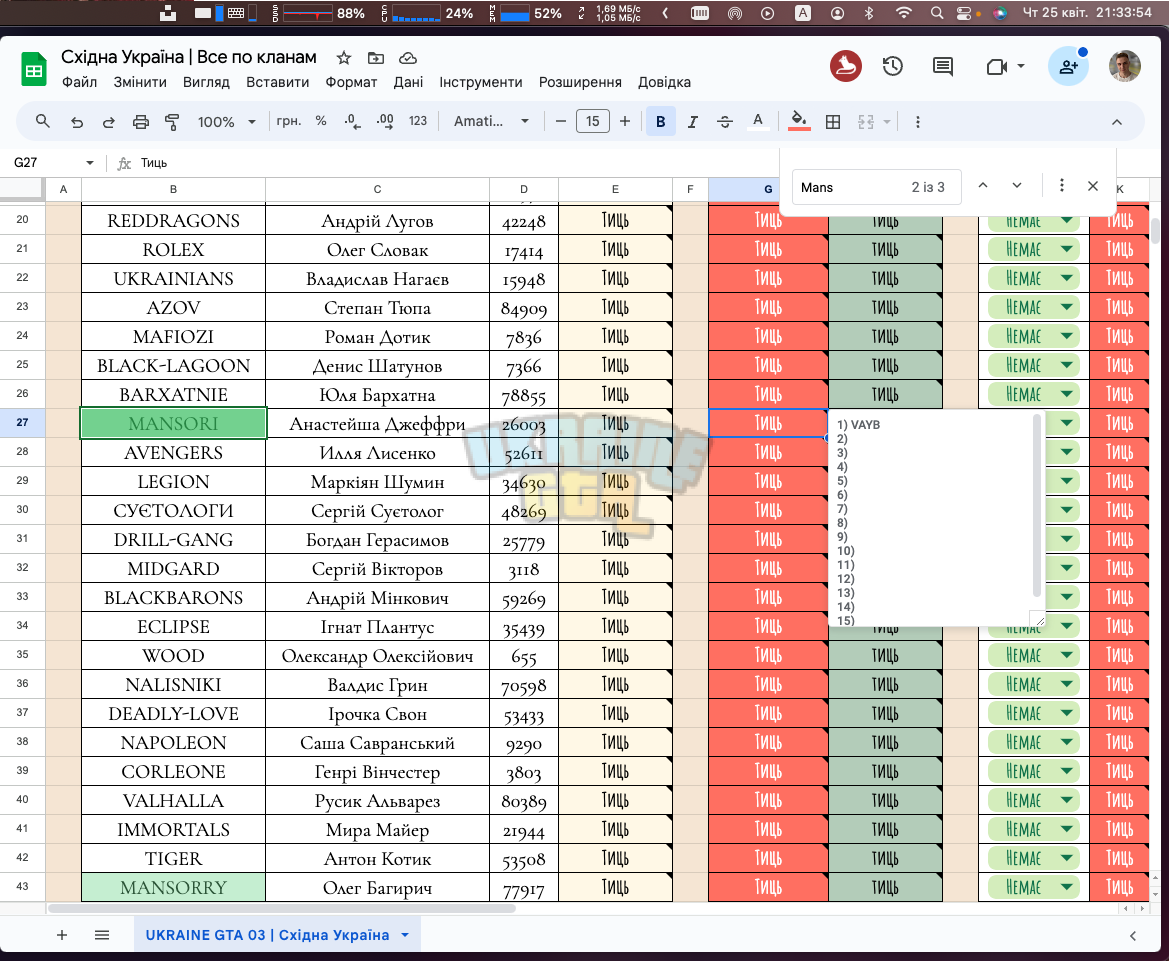Open the three-dot more toolbar options
The width and height of the screenshot is (1169, 961).
point(918,122)
